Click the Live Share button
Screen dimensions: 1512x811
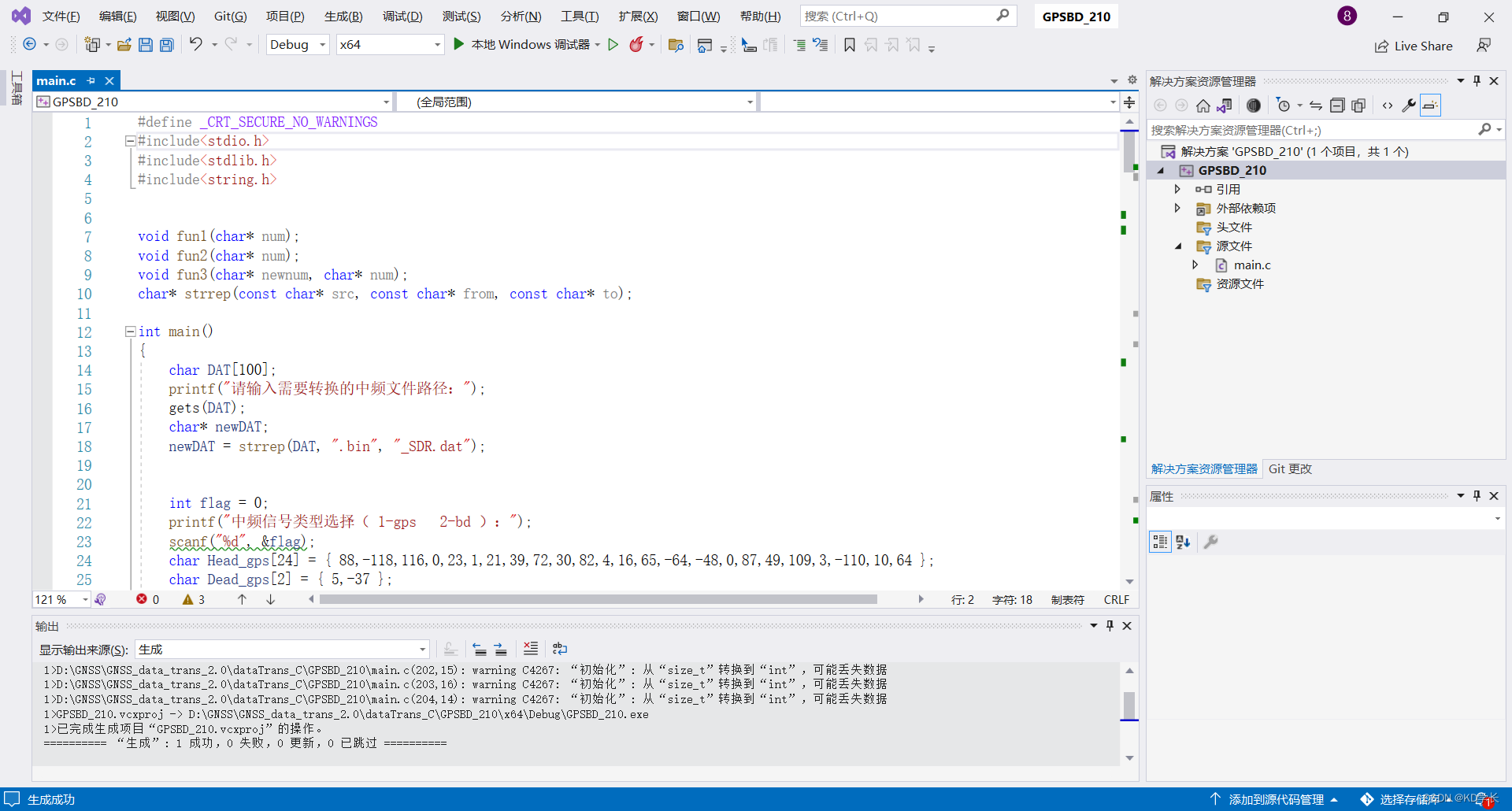pos(1414,46)
